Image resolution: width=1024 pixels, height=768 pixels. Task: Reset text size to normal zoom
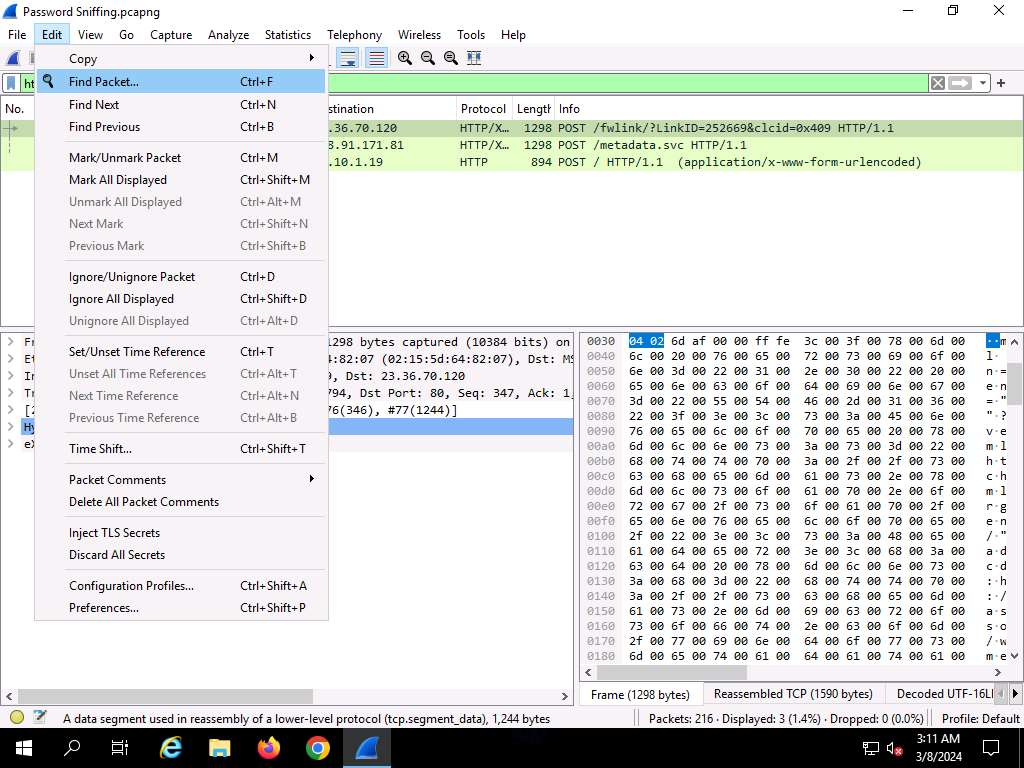pyautogui.click(x=451, y=59)
